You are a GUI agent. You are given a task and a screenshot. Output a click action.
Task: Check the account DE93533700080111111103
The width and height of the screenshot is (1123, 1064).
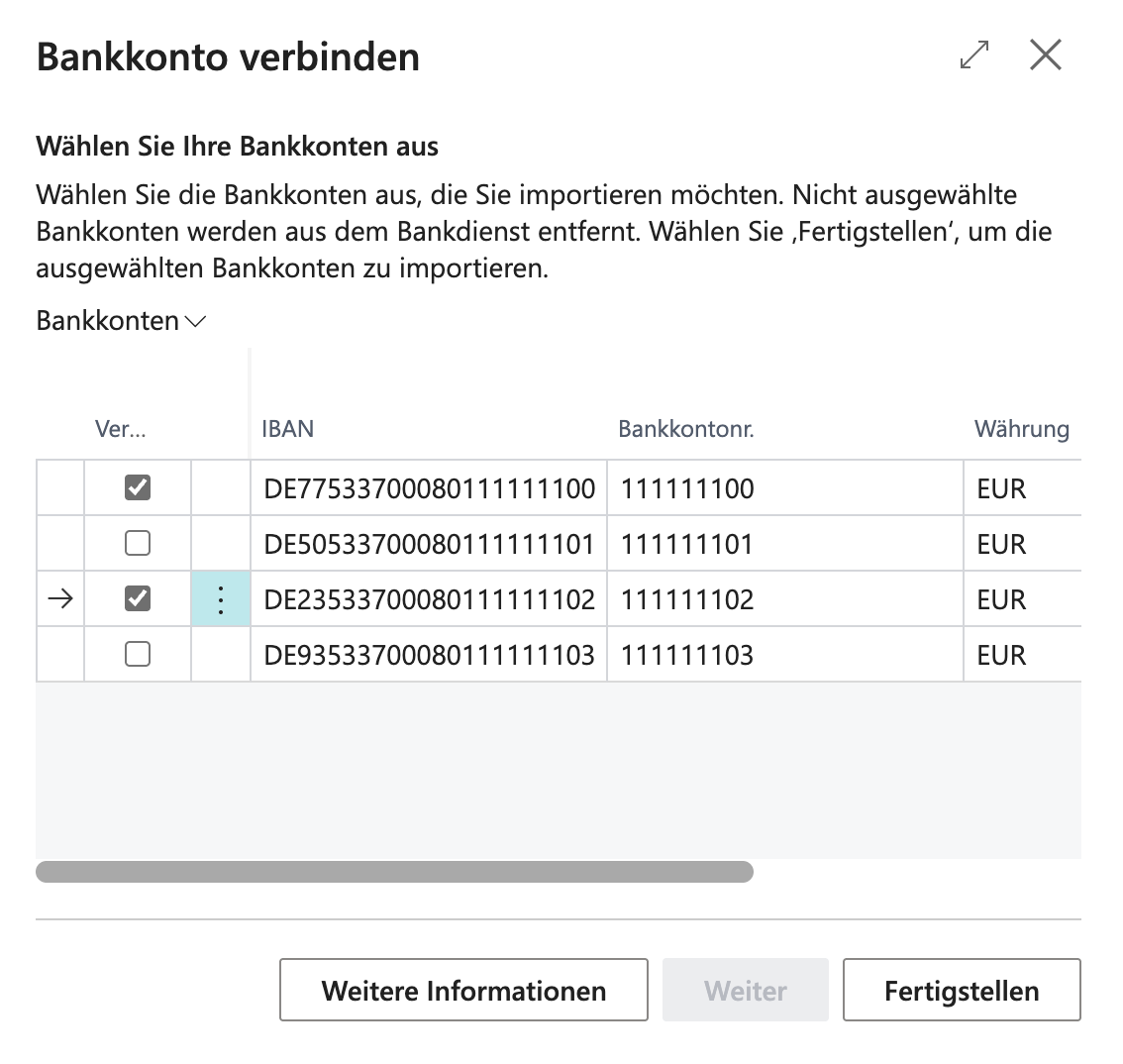(138, 654)
